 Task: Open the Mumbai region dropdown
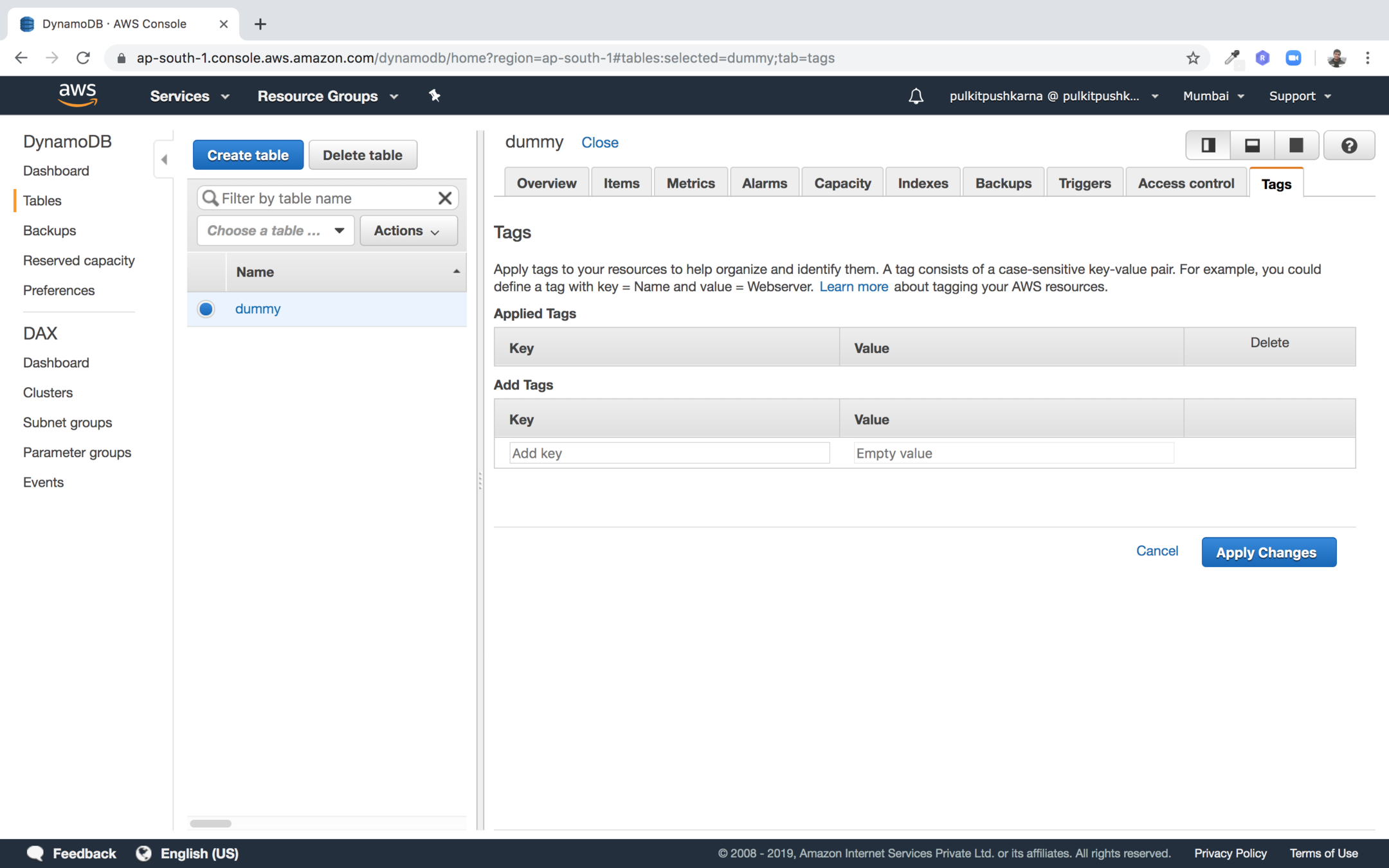[x=1213, y=96]
